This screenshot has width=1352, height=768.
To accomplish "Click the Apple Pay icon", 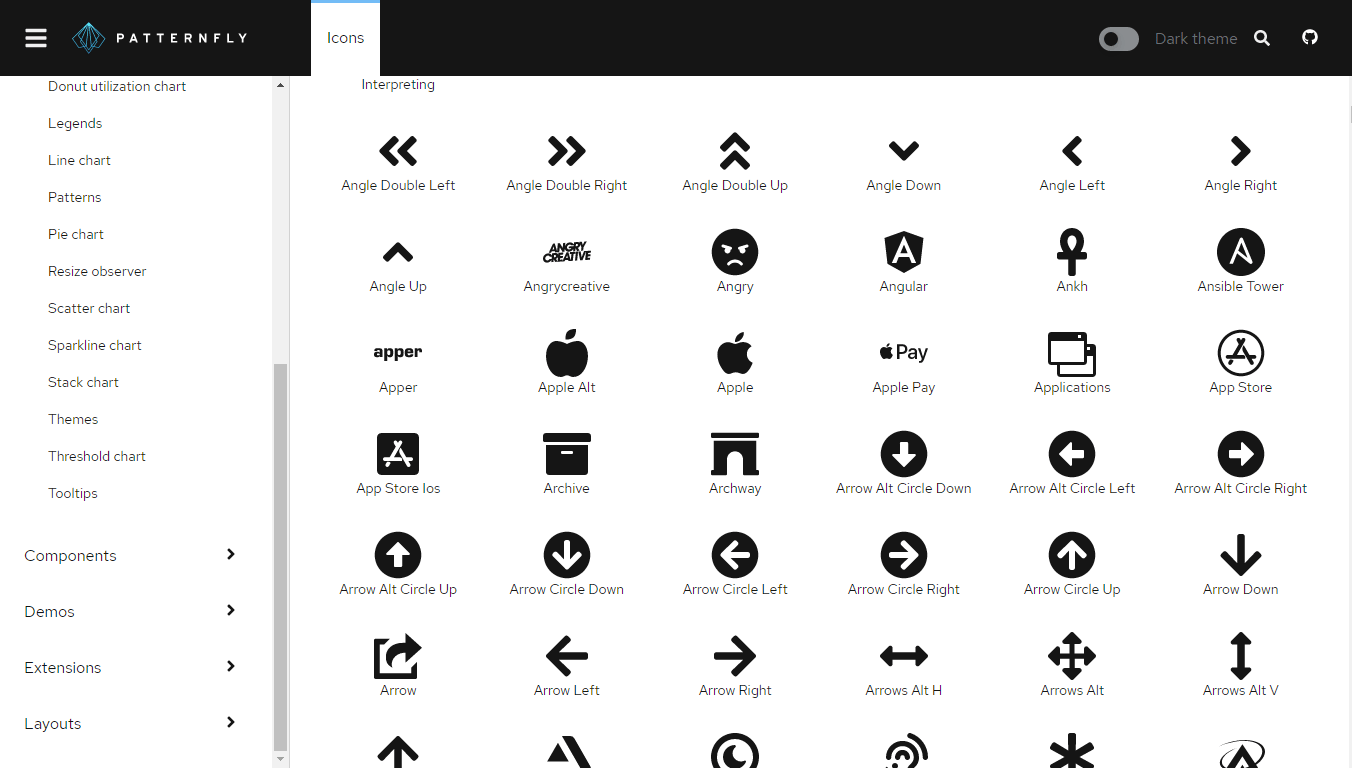I will click(x=904, y=353).
